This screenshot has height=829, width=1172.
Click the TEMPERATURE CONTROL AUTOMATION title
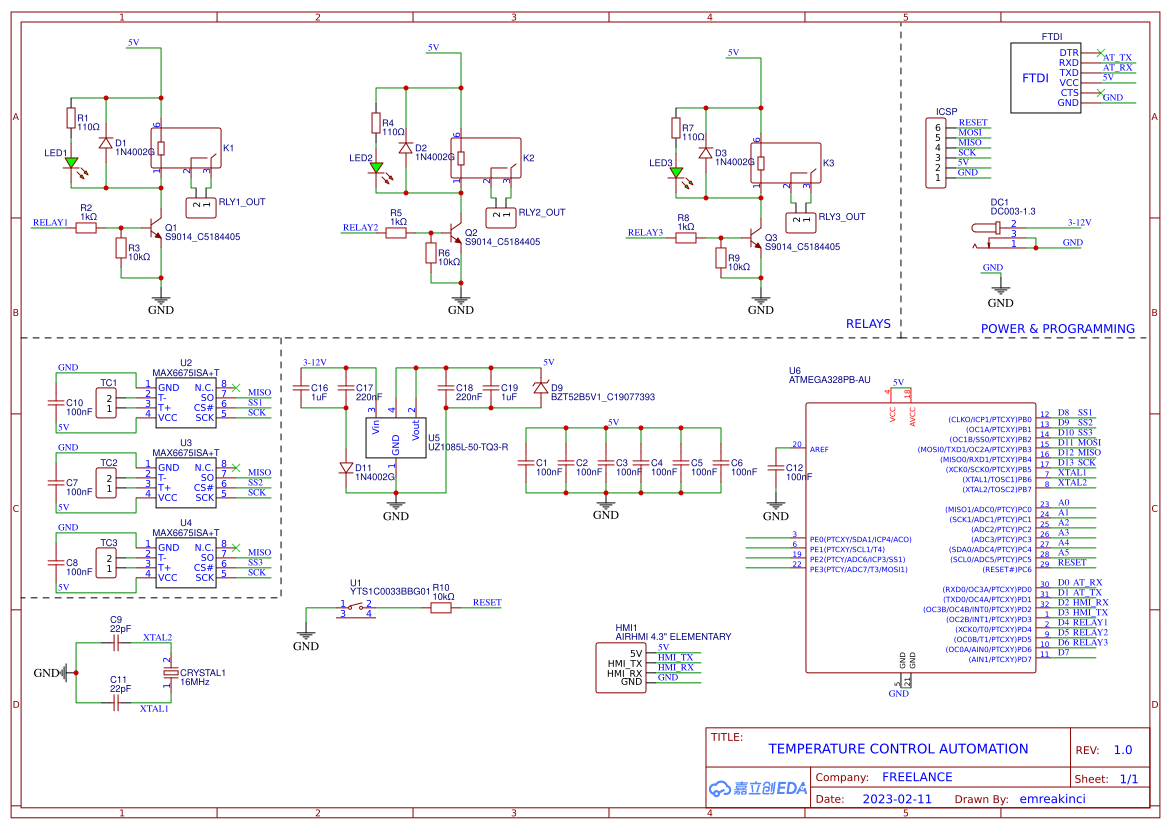tap(898, 749)
